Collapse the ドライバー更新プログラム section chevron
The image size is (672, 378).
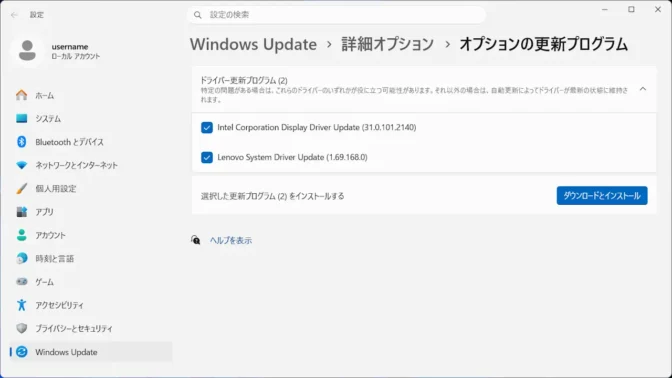(643, 89)
